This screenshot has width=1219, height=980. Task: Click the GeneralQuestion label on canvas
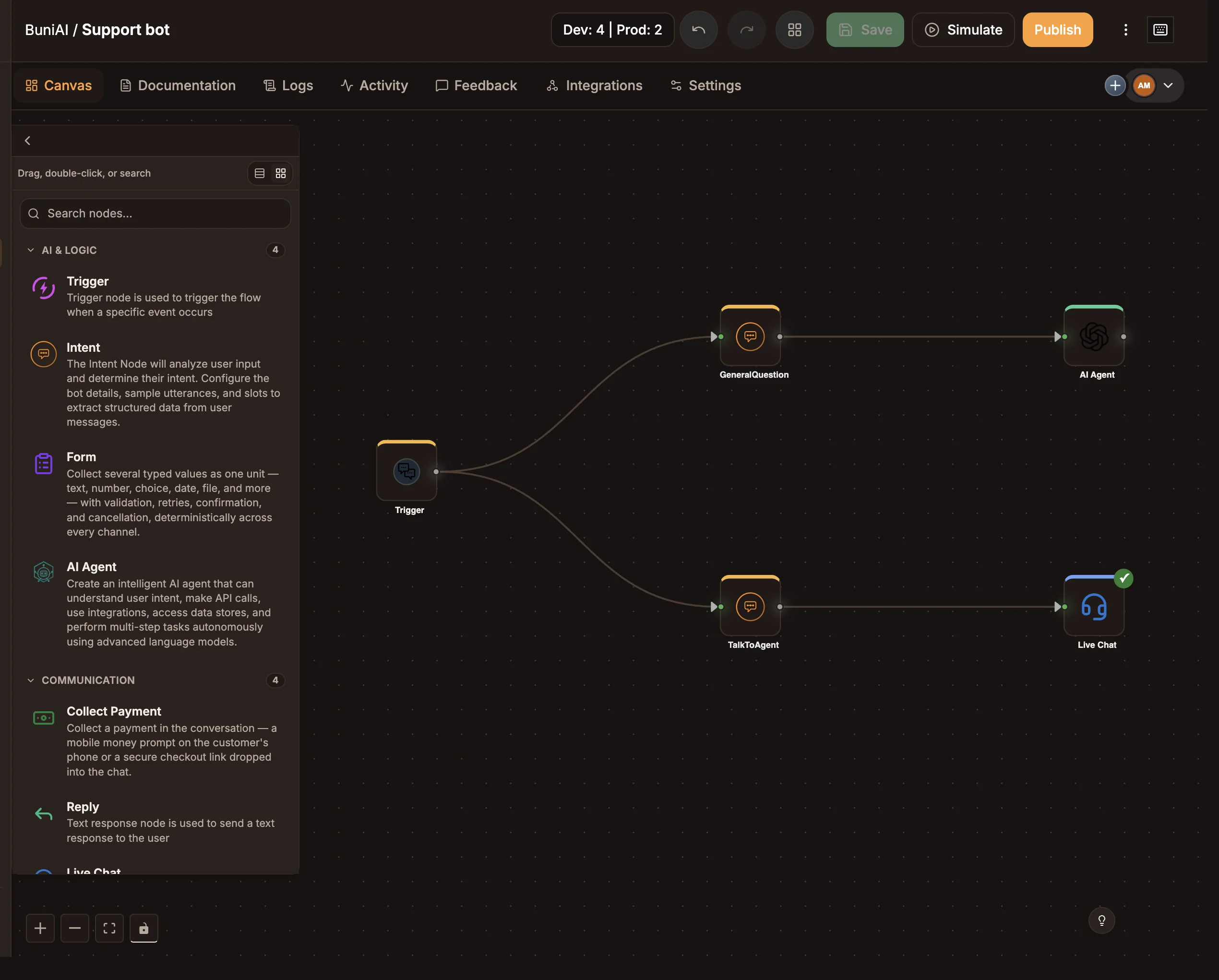[x=753, y=374]
